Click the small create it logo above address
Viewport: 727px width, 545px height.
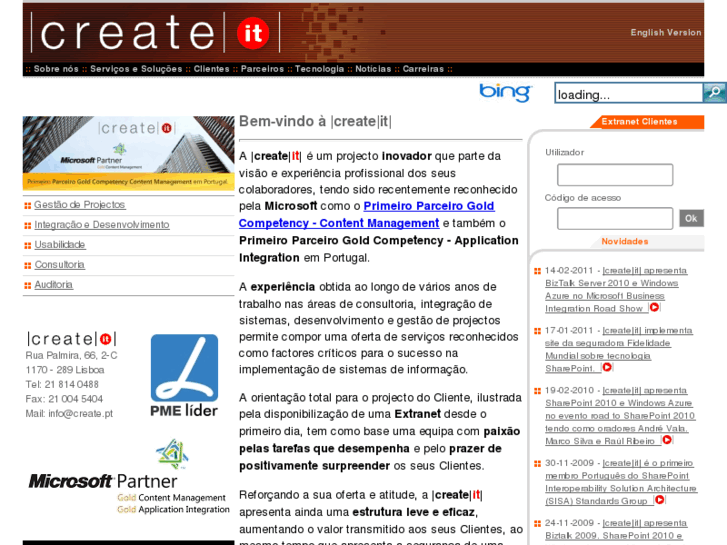[71, 339]
